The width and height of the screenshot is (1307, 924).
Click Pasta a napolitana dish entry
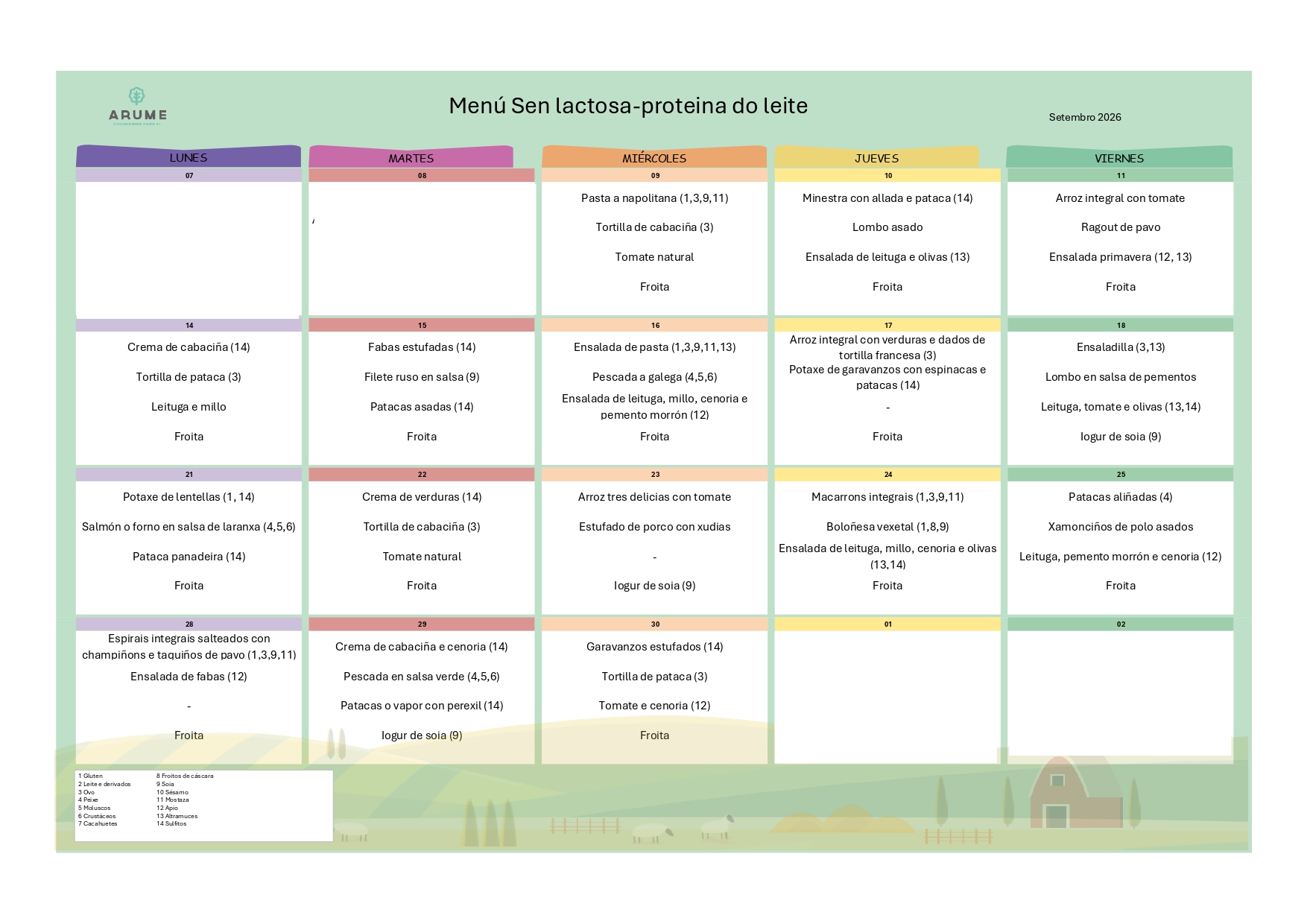click(x=654, y=198)
